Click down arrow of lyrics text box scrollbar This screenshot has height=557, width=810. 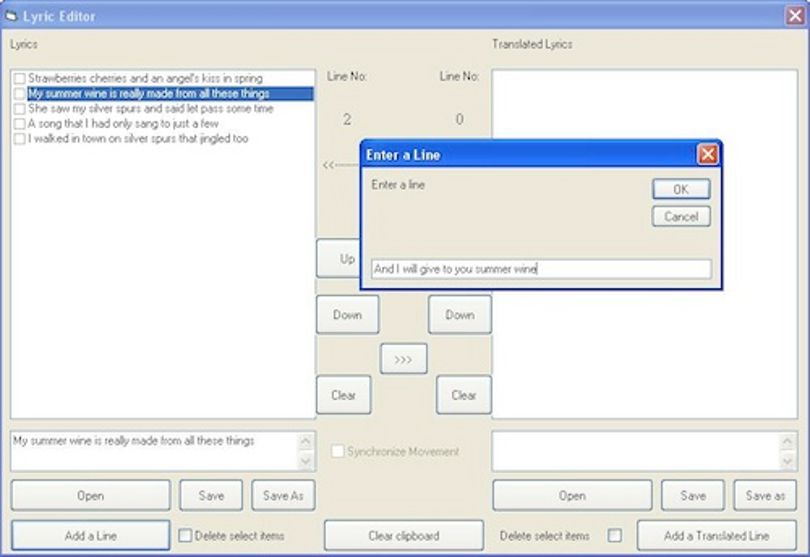(x=305, y=460)
